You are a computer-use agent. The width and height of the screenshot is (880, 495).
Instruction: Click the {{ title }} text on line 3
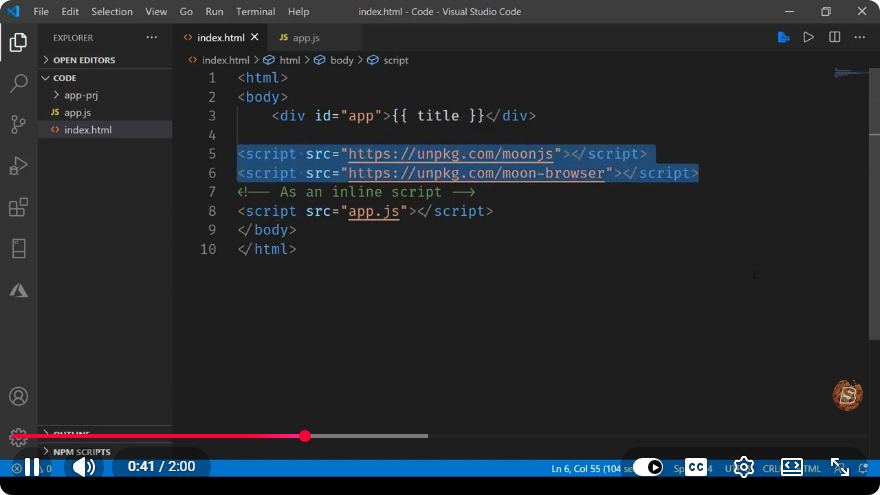(x=438, y=116)
